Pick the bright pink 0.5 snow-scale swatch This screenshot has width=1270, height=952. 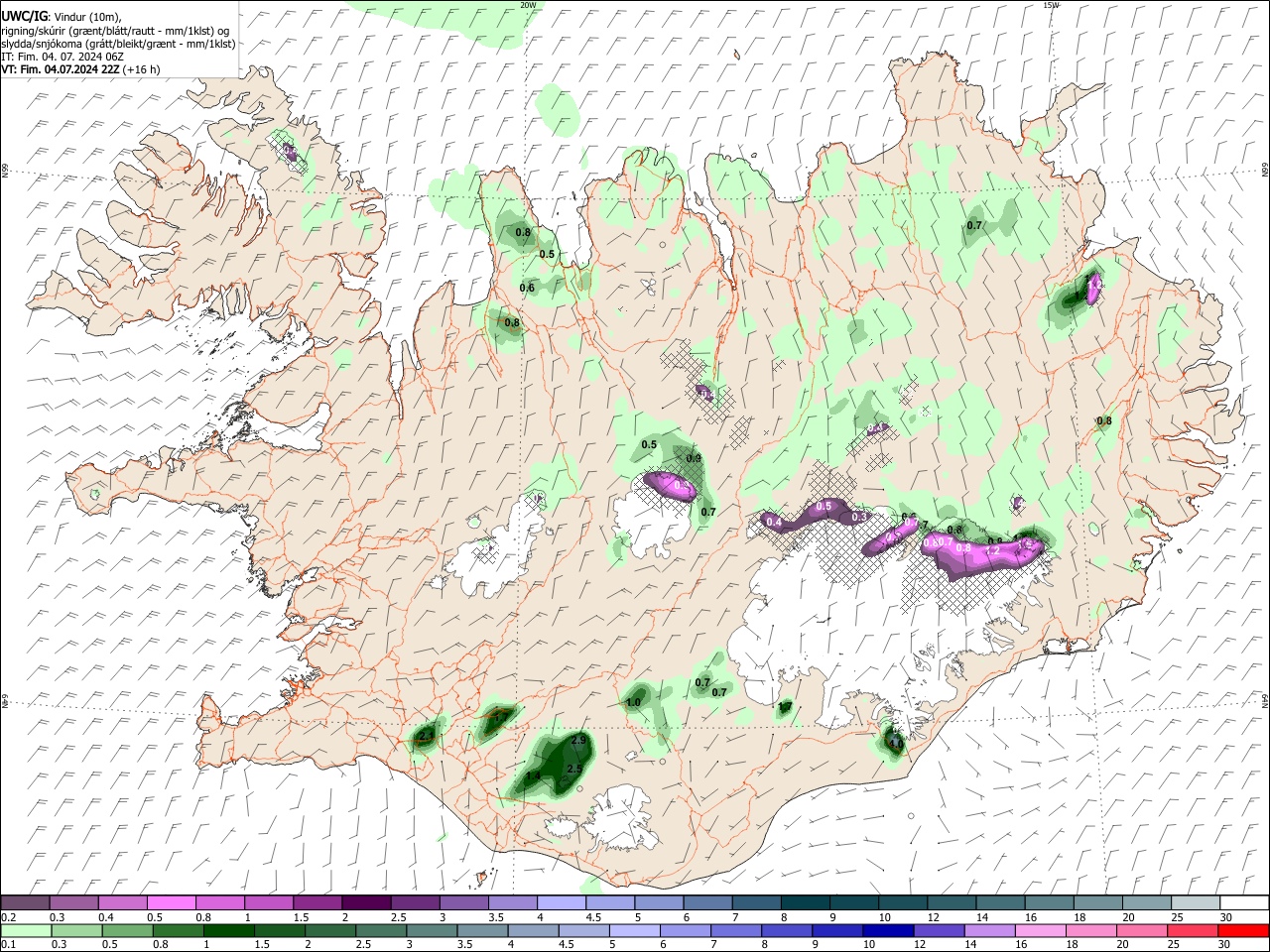pos(171,903)
